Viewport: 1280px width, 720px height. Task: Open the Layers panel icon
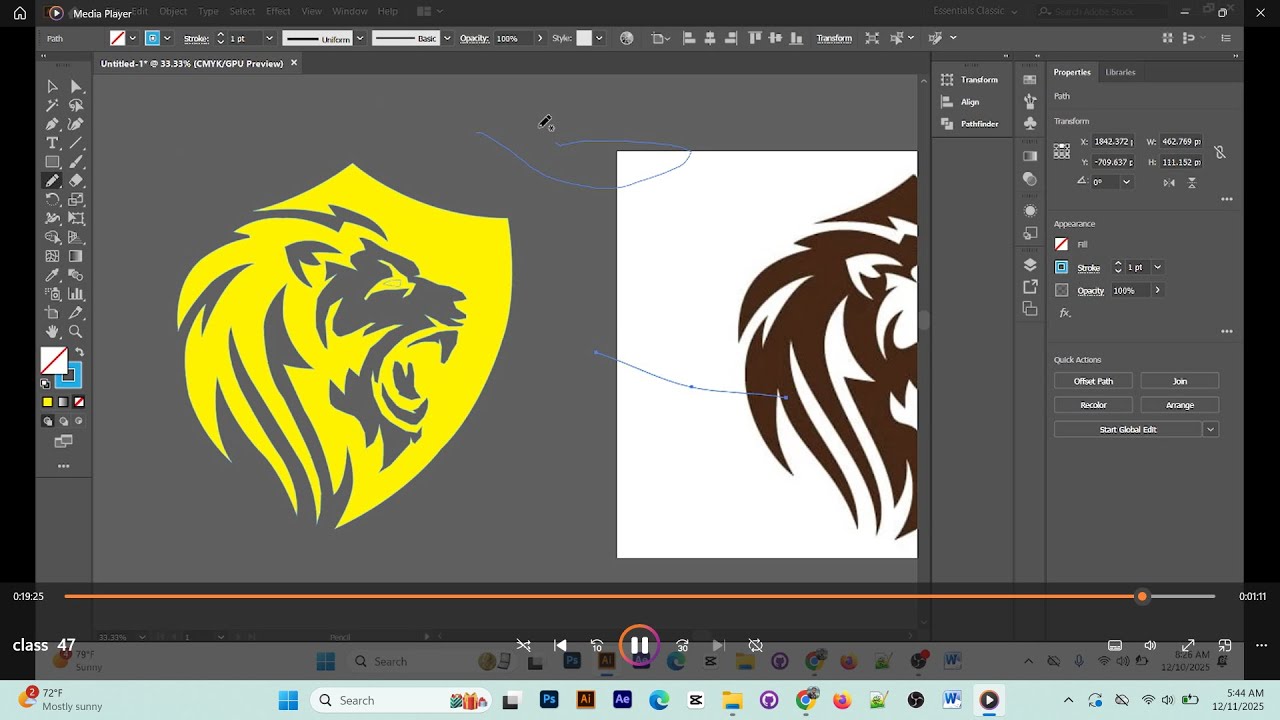[1030, 265]
